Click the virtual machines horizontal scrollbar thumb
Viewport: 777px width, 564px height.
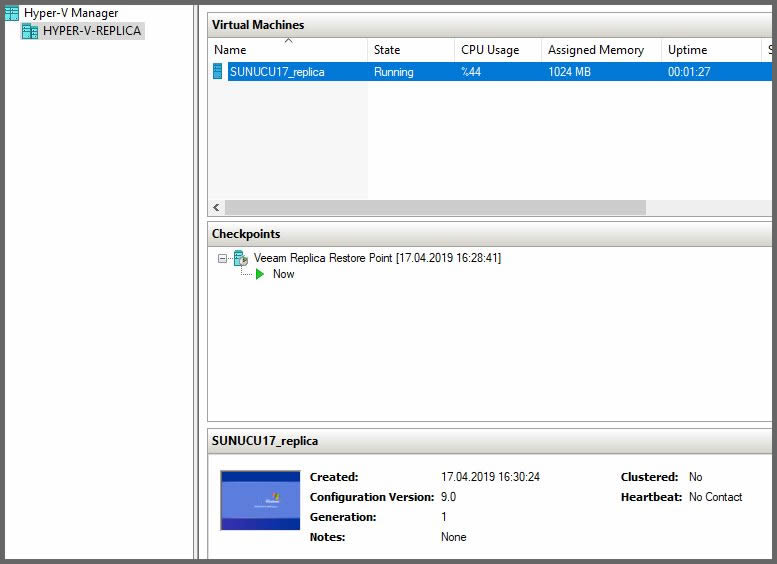click(435, 208)
